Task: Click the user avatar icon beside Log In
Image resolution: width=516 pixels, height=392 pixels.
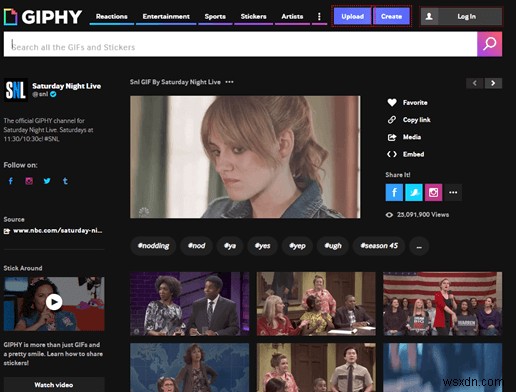Action: [429, 16]
